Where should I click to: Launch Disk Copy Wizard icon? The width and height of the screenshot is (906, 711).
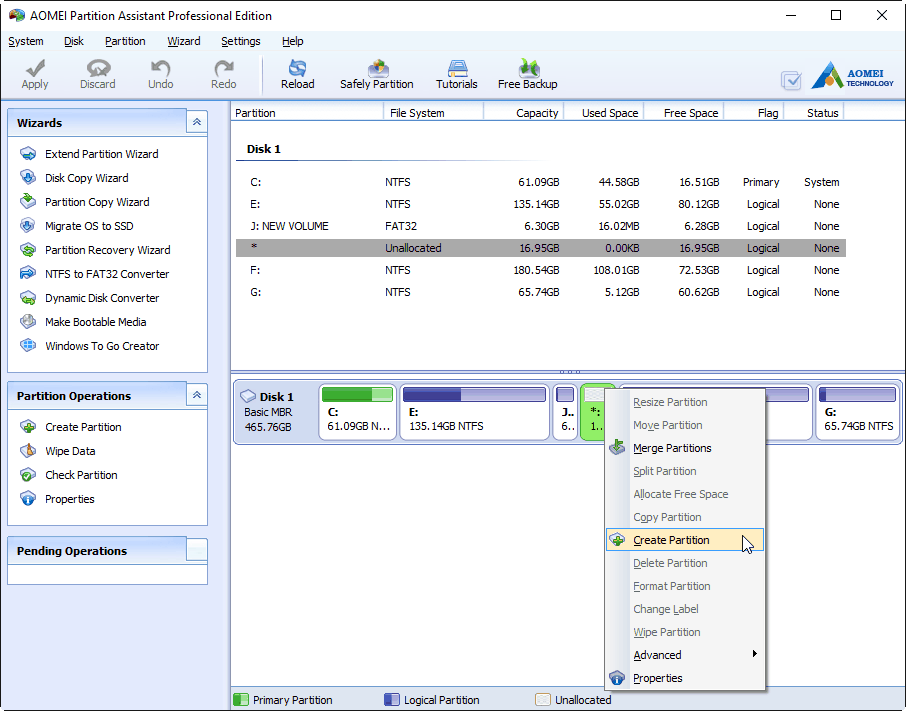(x=28, y=177)
